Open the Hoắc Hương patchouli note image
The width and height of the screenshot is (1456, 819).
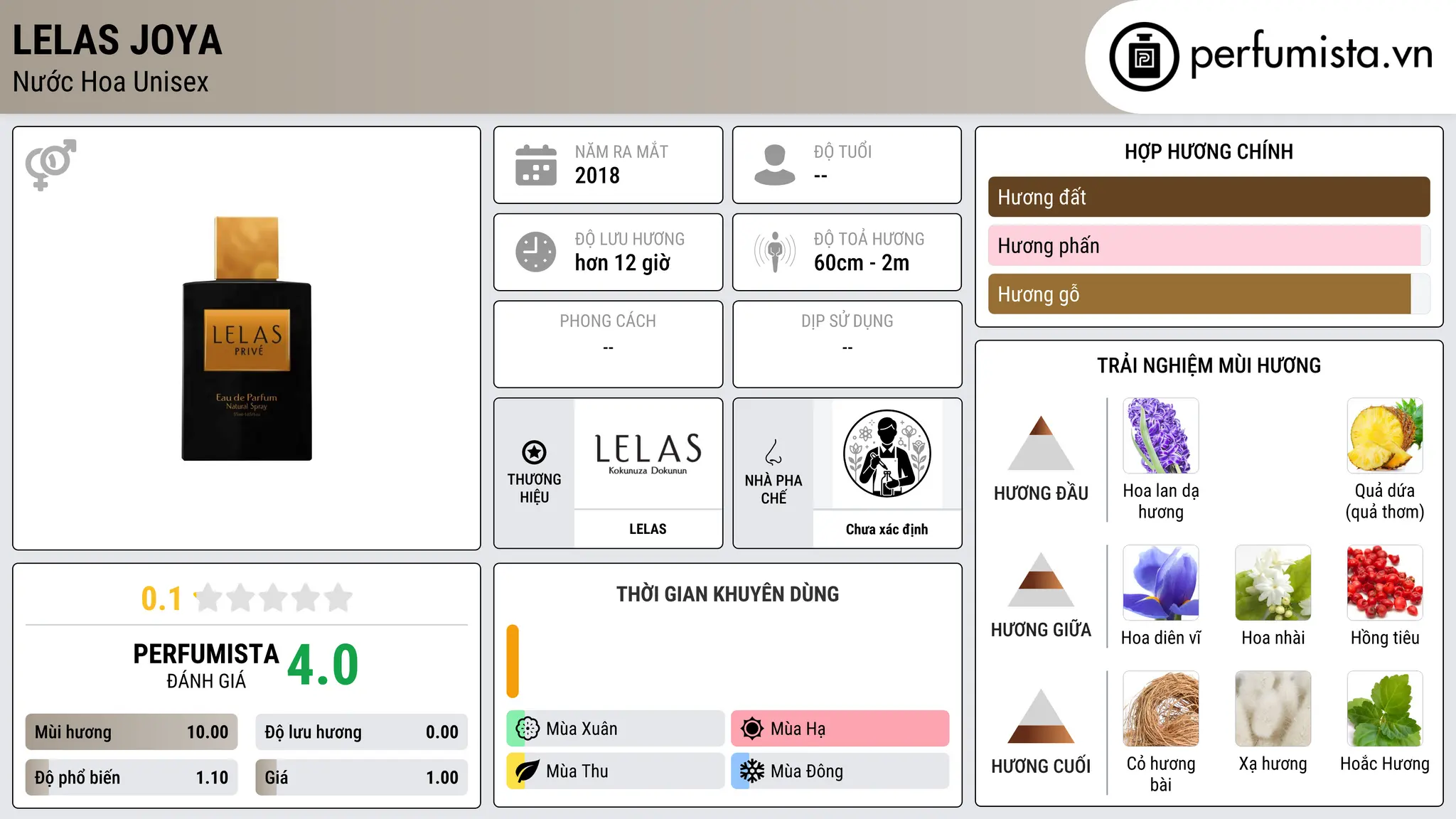[x=1385, y=709]
